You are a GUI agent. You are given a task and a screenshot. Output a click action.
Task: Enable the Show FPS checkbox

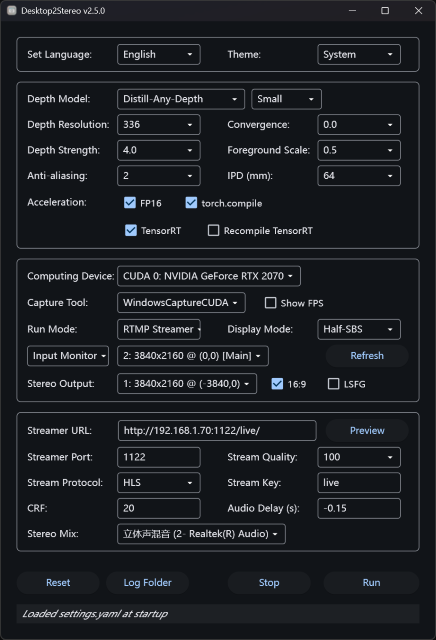pos(270,303)
